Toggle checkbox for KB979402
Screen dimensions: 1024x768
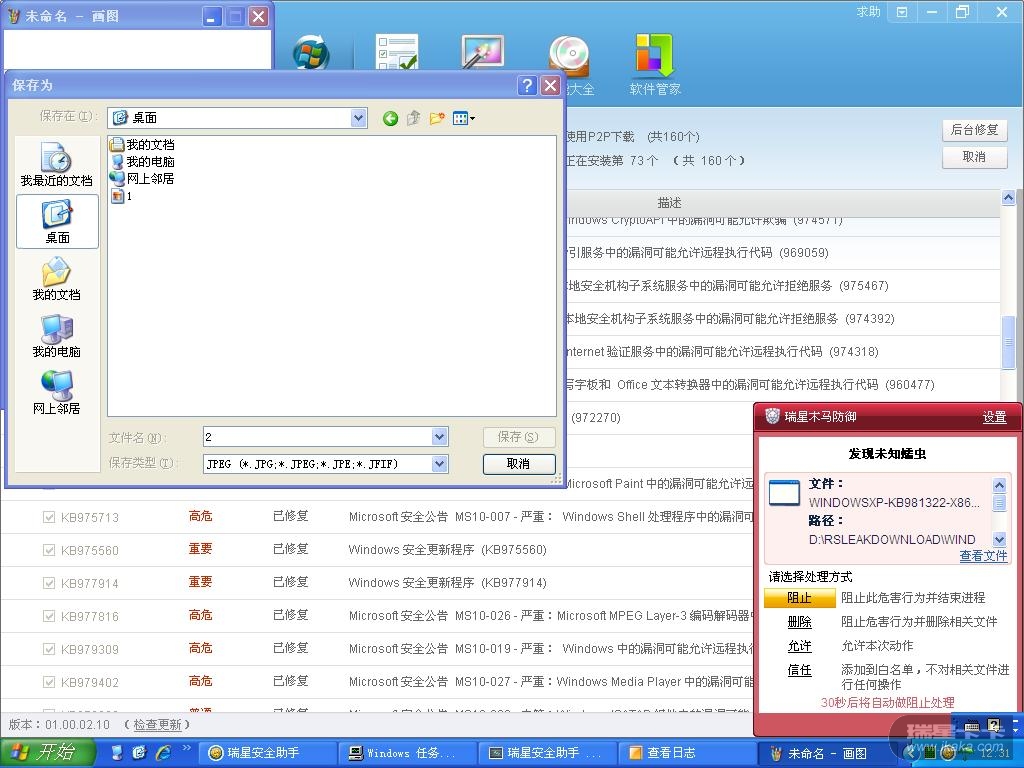point(48,682)
